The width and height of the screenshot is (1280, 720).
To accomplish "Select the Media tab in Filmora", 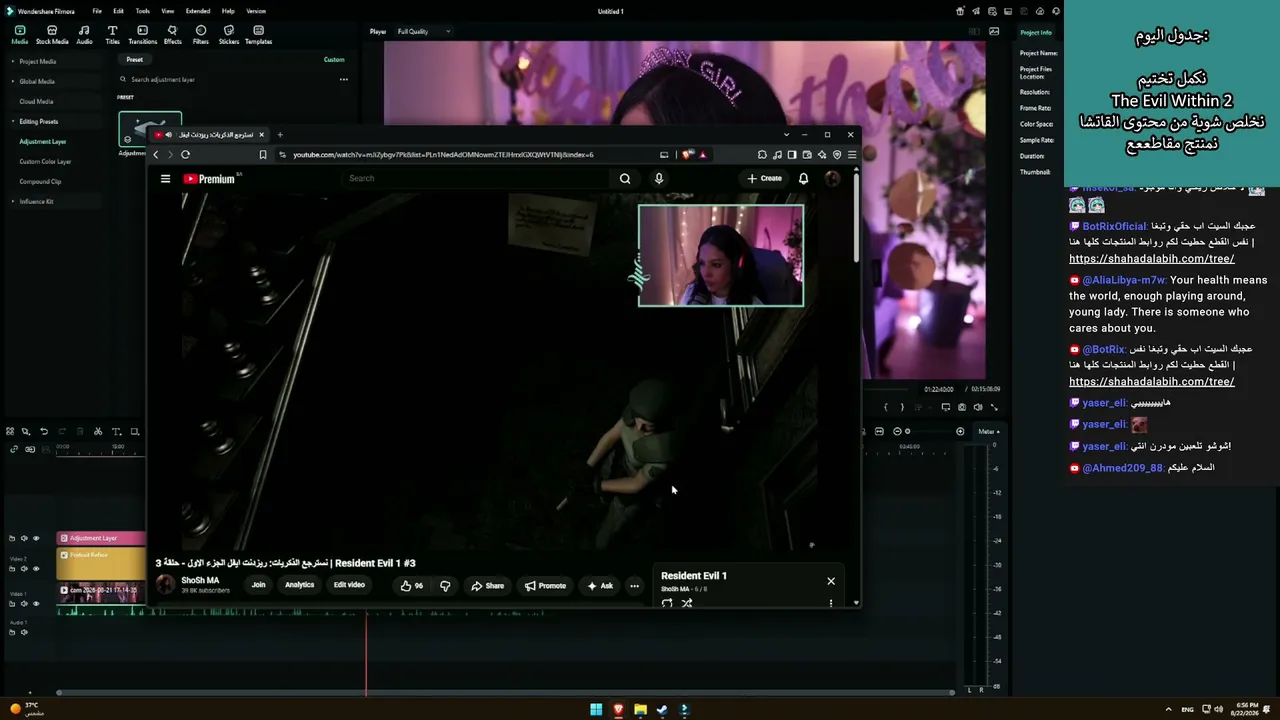I will [x=20, y=35].
